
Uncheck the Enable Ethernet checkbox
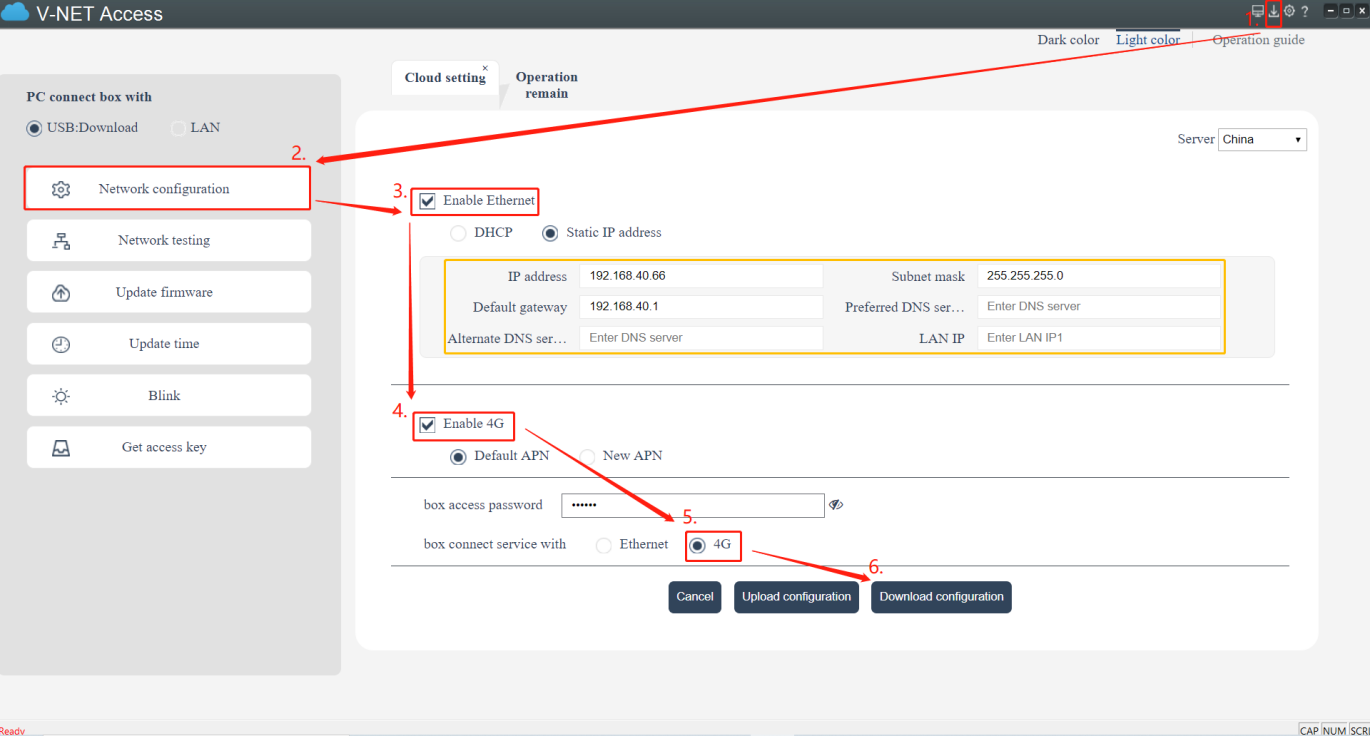(428, 201)
